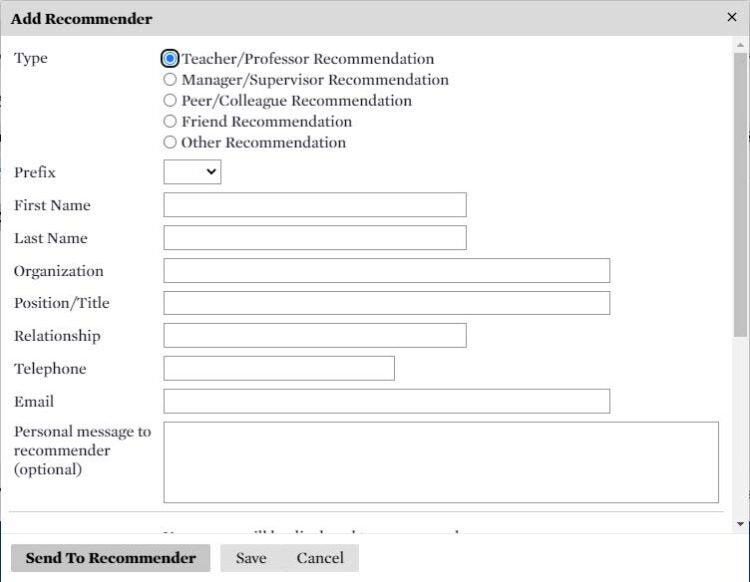Click the Relationship label

57,336
